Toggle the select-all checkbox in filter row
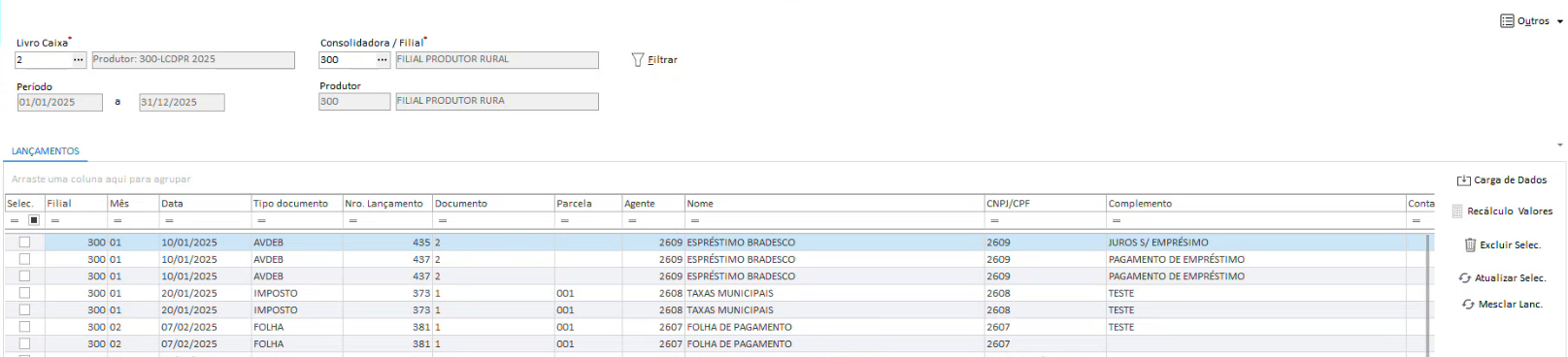 pyautogui.click(x=34, y=221)
